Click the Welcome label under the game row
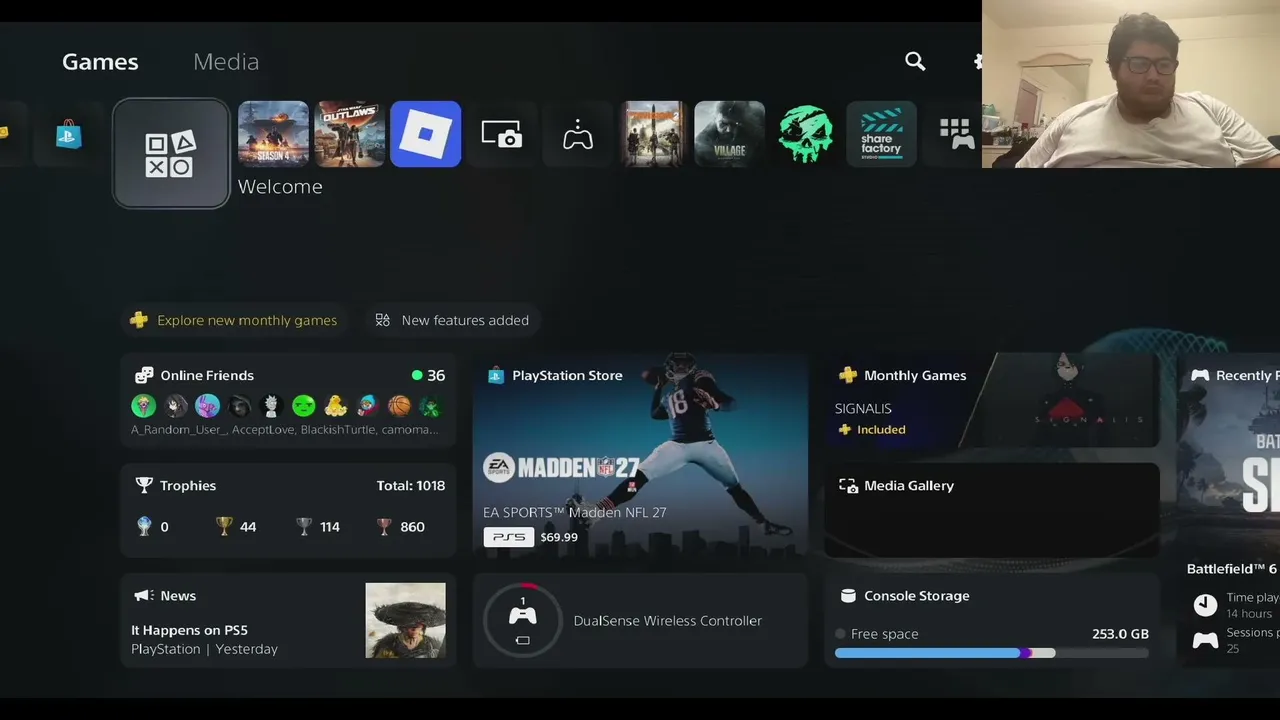Viewport: 1280px width, 720px height. [x=280, y=187]
